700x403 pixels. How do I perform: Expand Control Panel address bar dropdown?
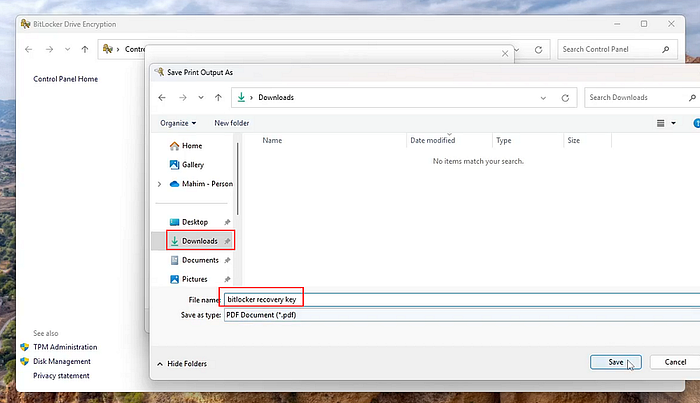tap(517, 50)
